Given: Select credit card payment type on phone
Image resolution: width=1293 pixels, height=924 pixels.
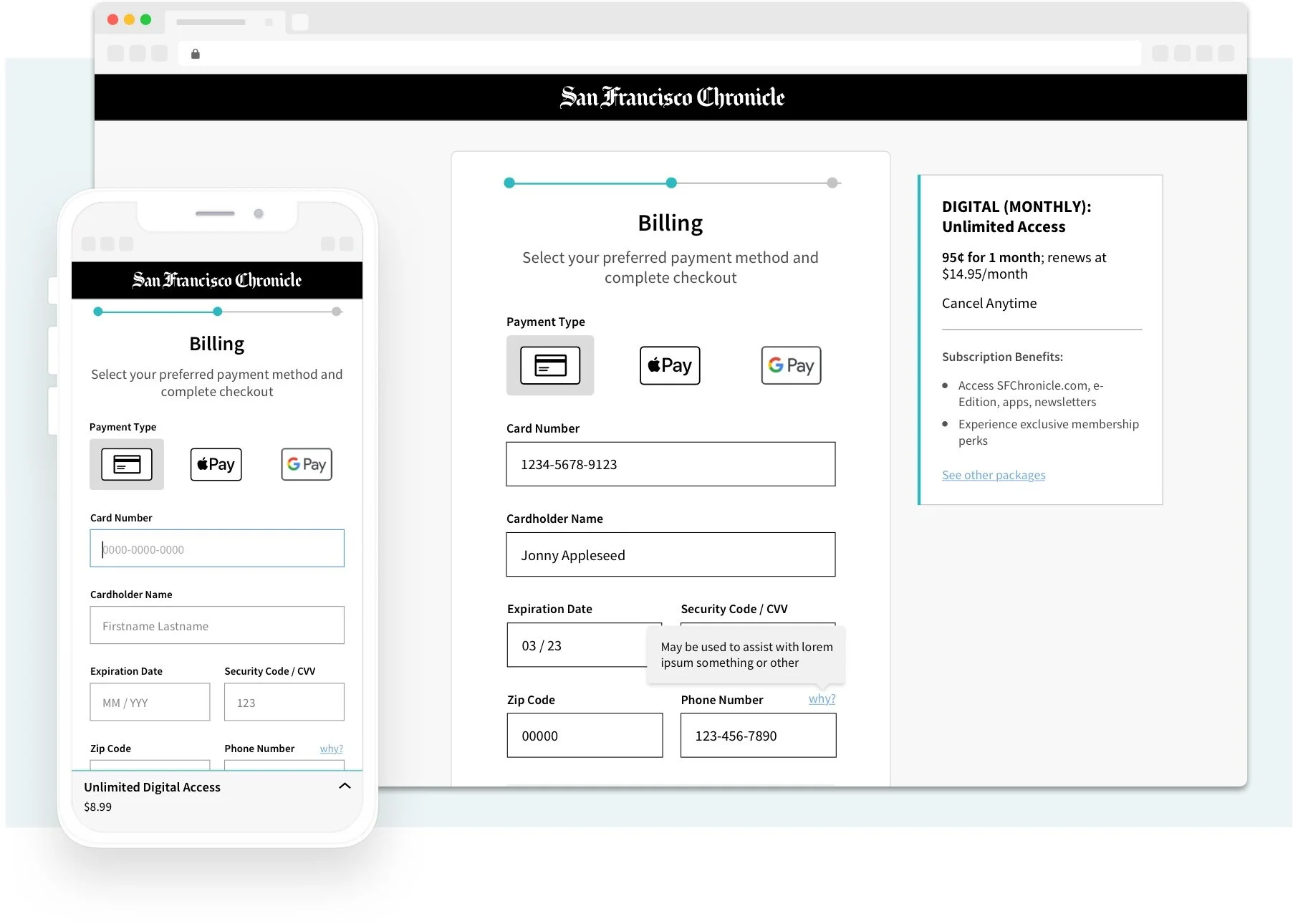Looking at the screenshot, I should (127, 464).
